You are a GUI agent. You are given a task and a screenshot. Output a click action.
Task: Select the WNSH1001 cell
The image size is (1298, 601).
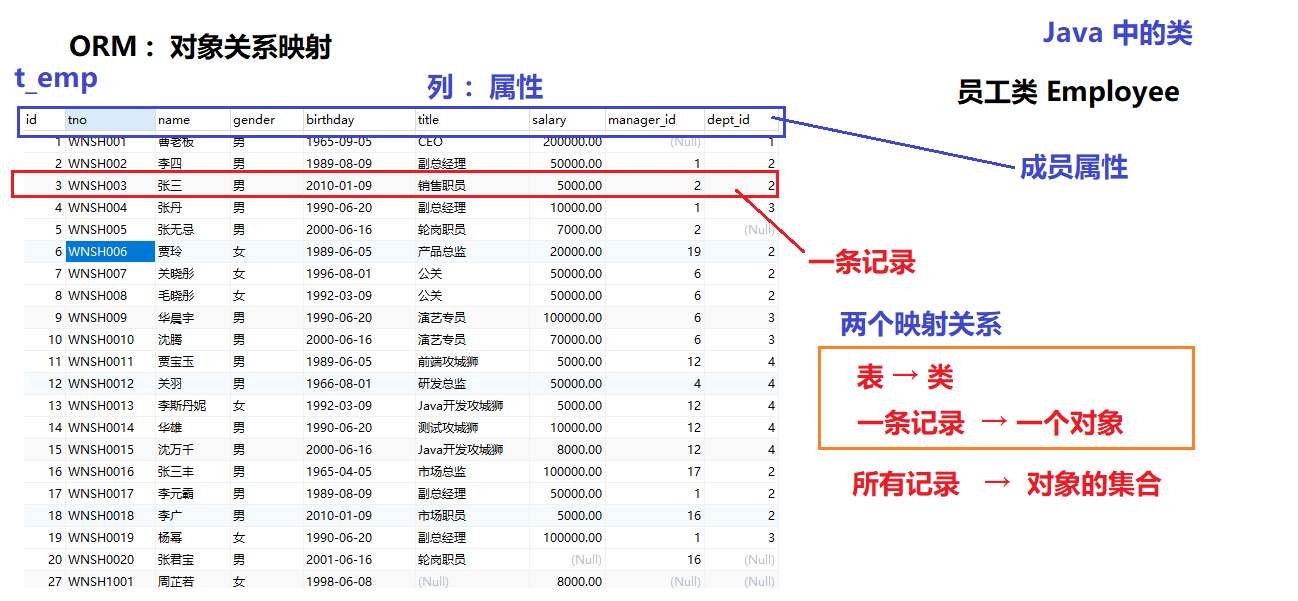point(110,581)
